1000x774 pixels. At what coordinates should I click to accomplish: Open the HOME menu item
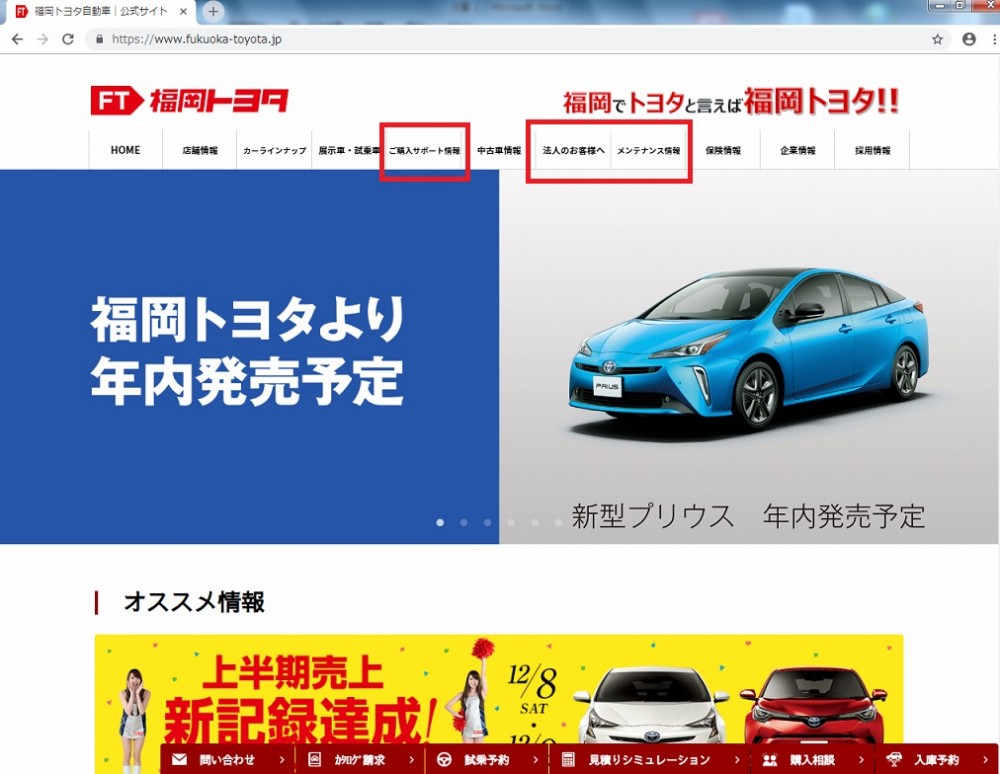click(126, 150)
